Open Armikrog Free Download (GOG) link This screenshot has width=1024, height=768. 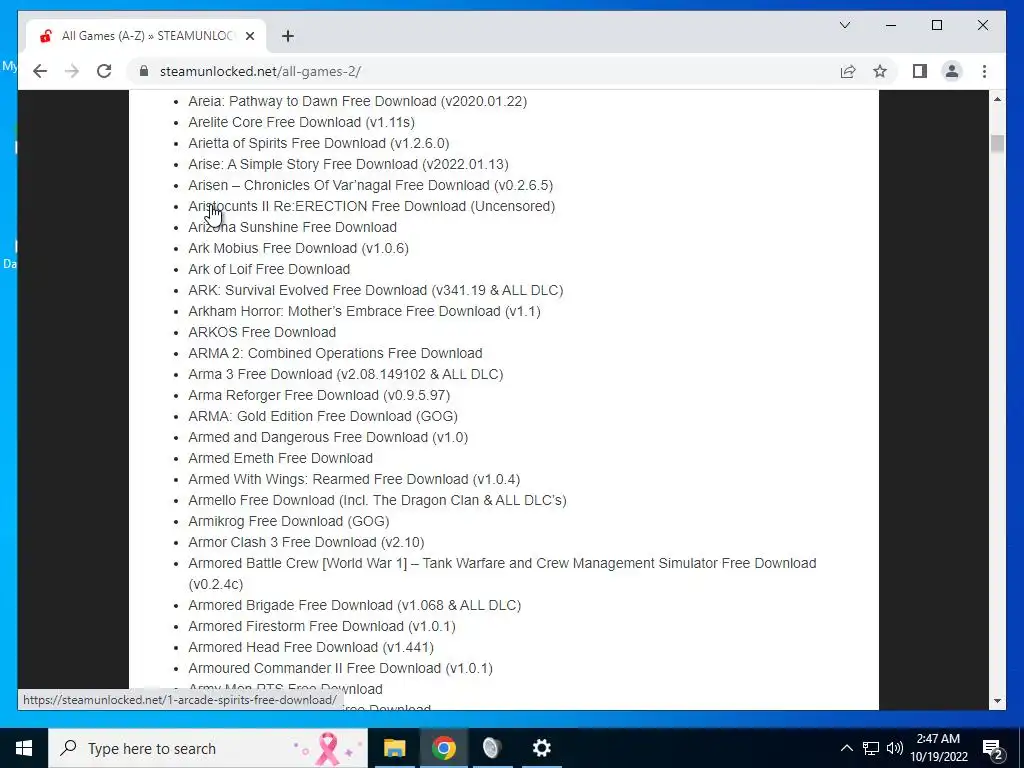coord(289,521)
